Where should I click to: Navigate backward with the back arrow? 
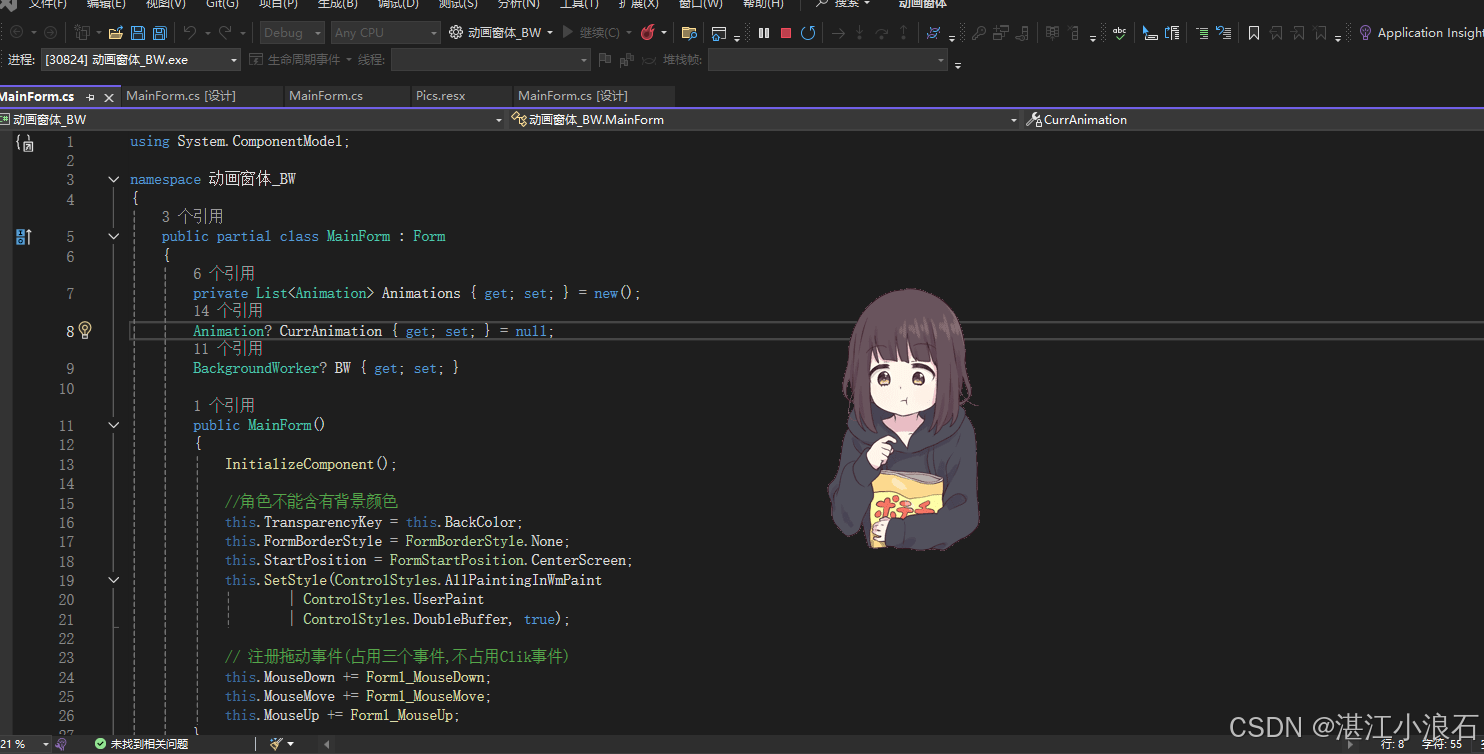18,33
